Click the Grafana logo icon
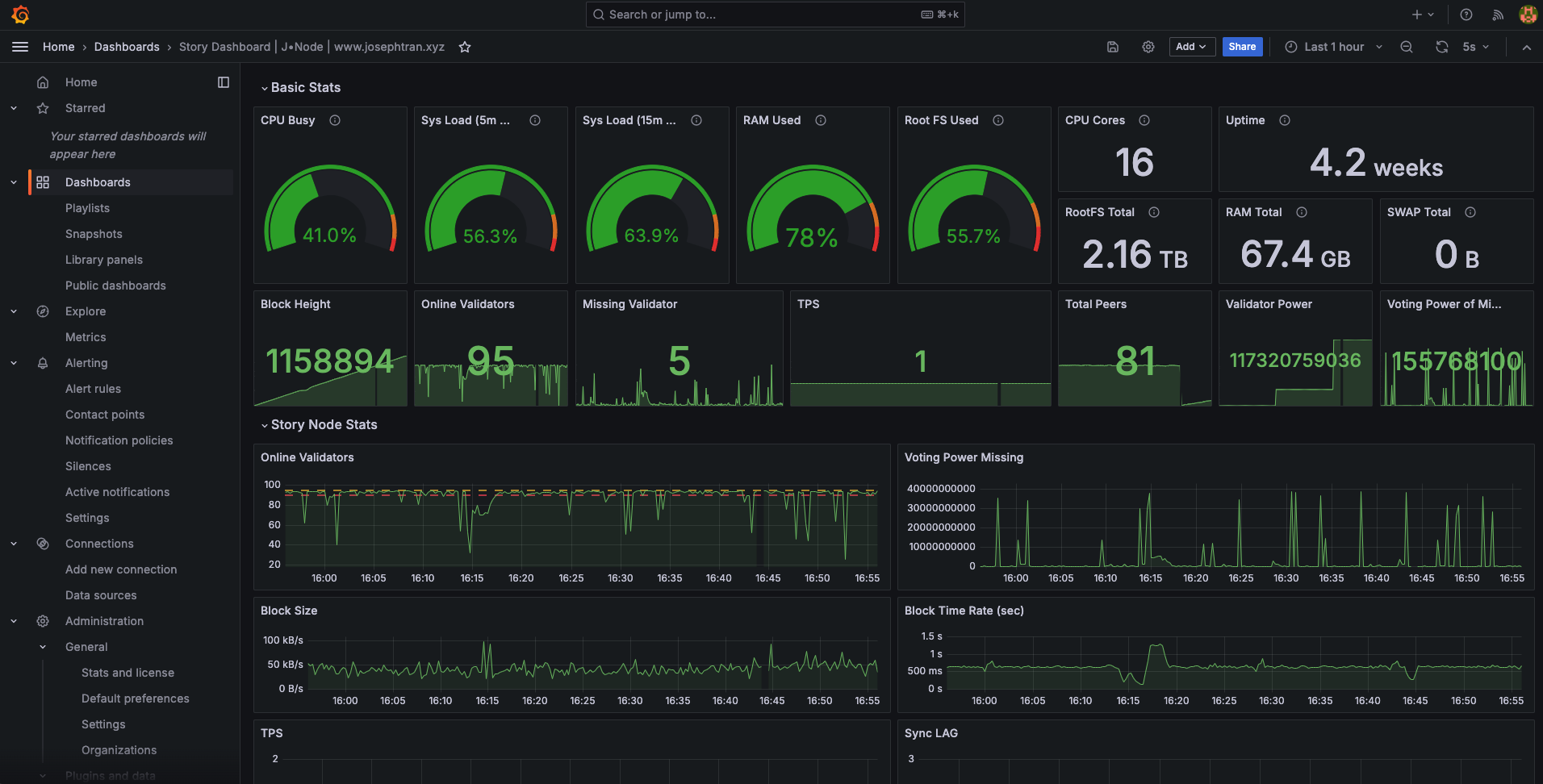 coord(21,15)
